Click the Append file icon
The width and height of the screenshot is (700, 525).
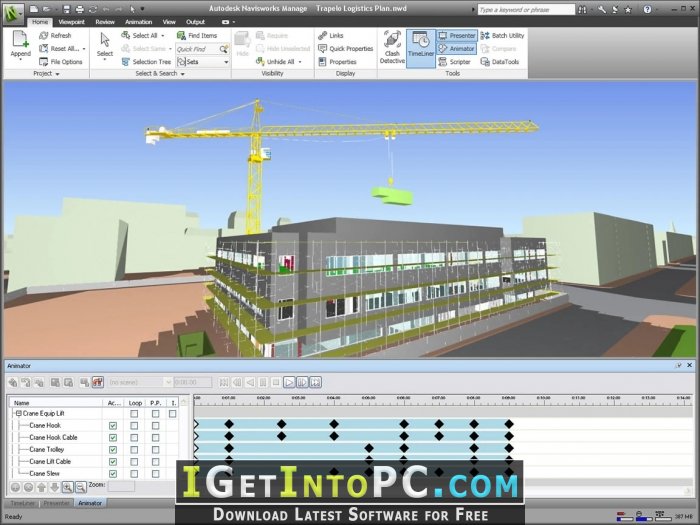click(x=21, y=39)
